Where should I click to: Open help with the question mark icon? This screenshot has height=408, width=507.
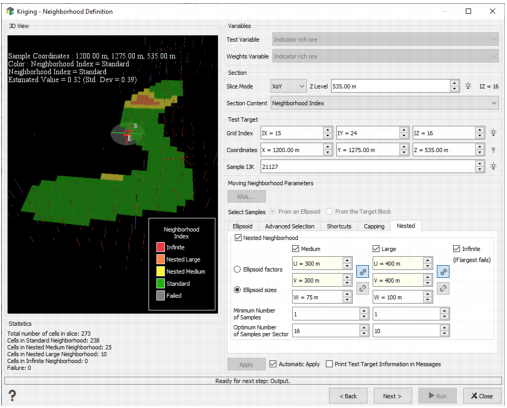[x=12, y=396]
